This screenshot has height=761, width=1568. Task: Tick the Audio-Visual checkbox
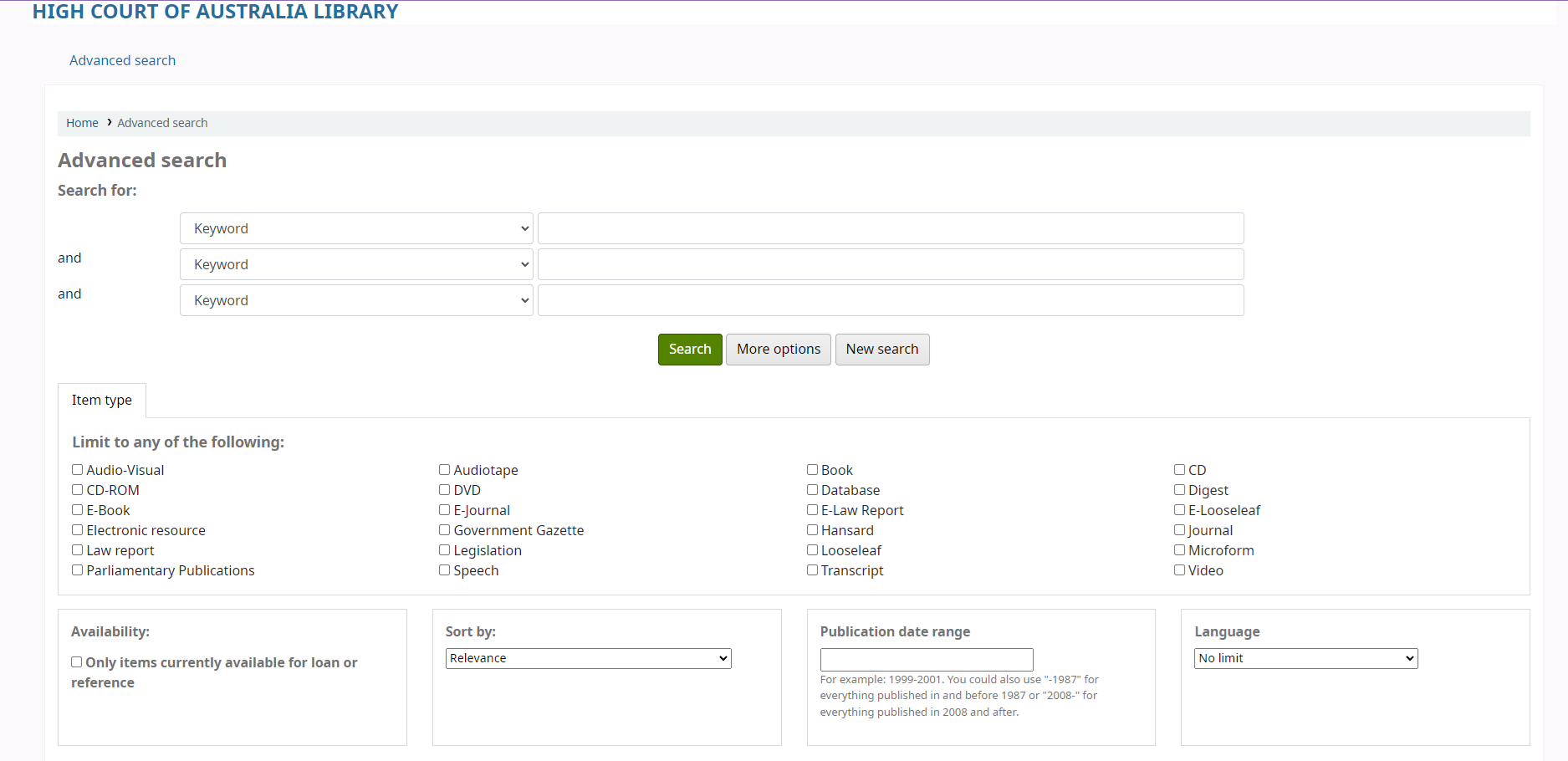click(x=77, y=470)
